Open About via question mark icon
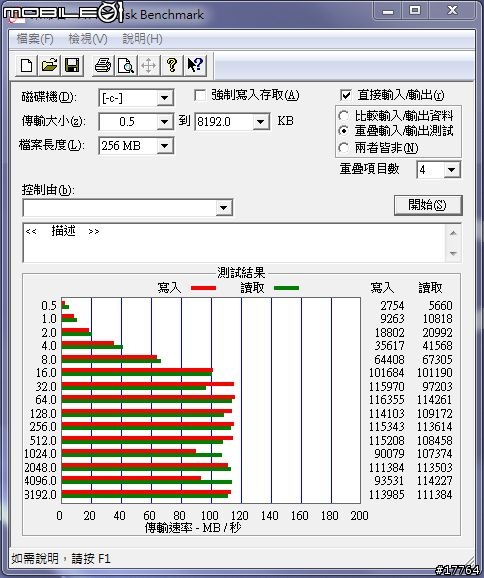The width and height of the screenshot is (484, 578). tap(171, 66)
